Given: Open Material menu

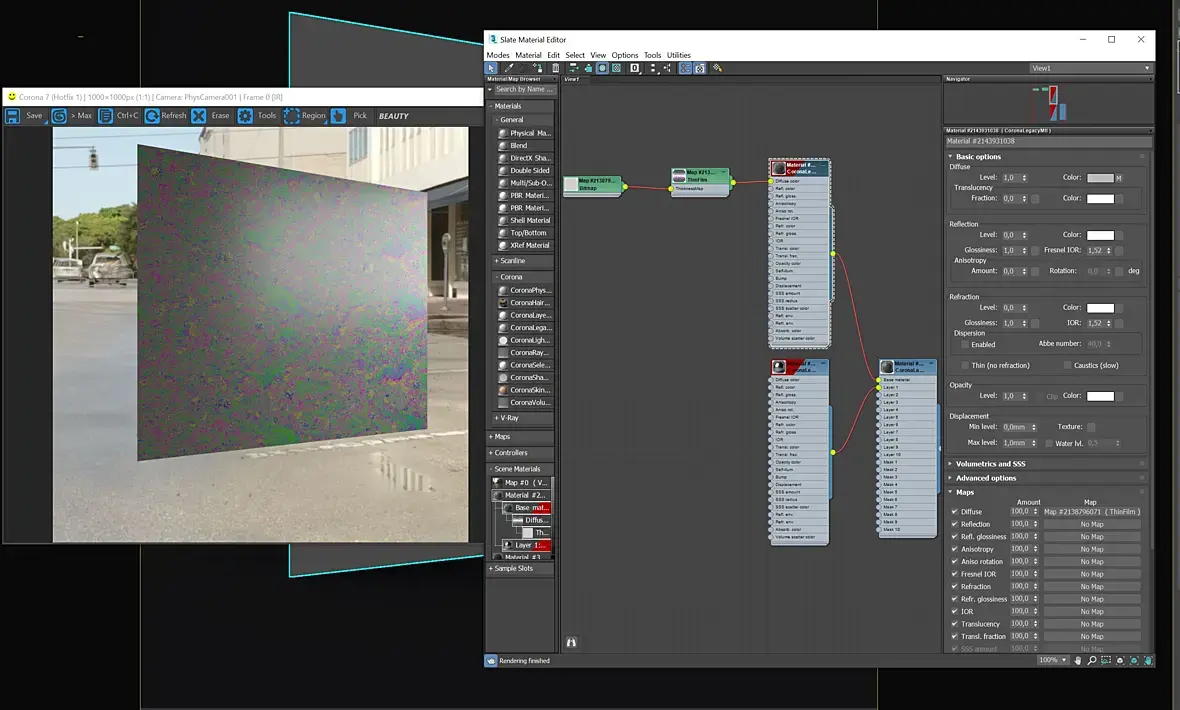Looking at the screenshot, I should [x=528, y=55].
